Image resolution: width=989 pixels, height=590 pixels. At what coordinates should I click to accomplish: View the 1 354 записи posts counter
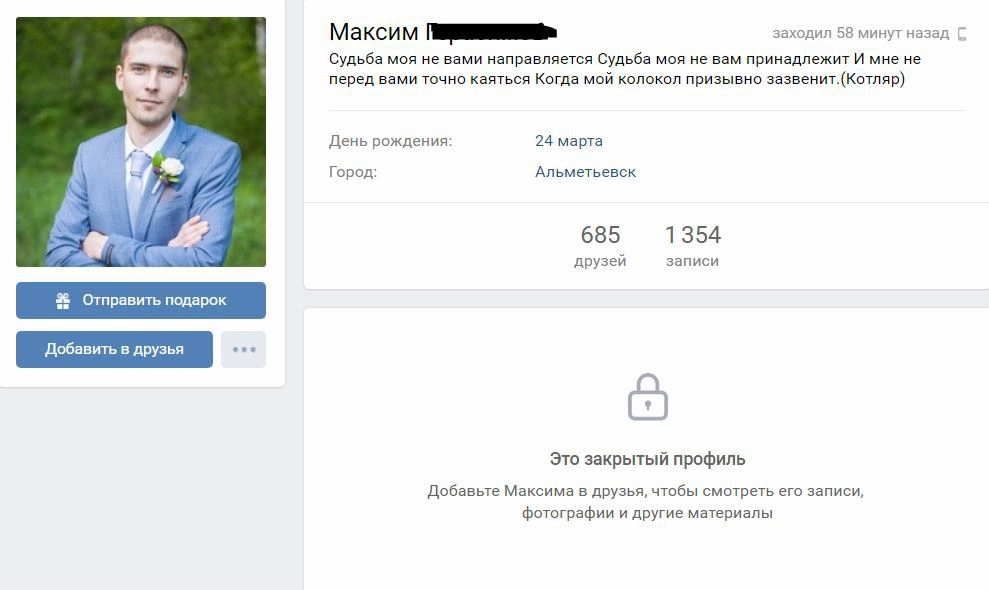[x=693, y=245]
